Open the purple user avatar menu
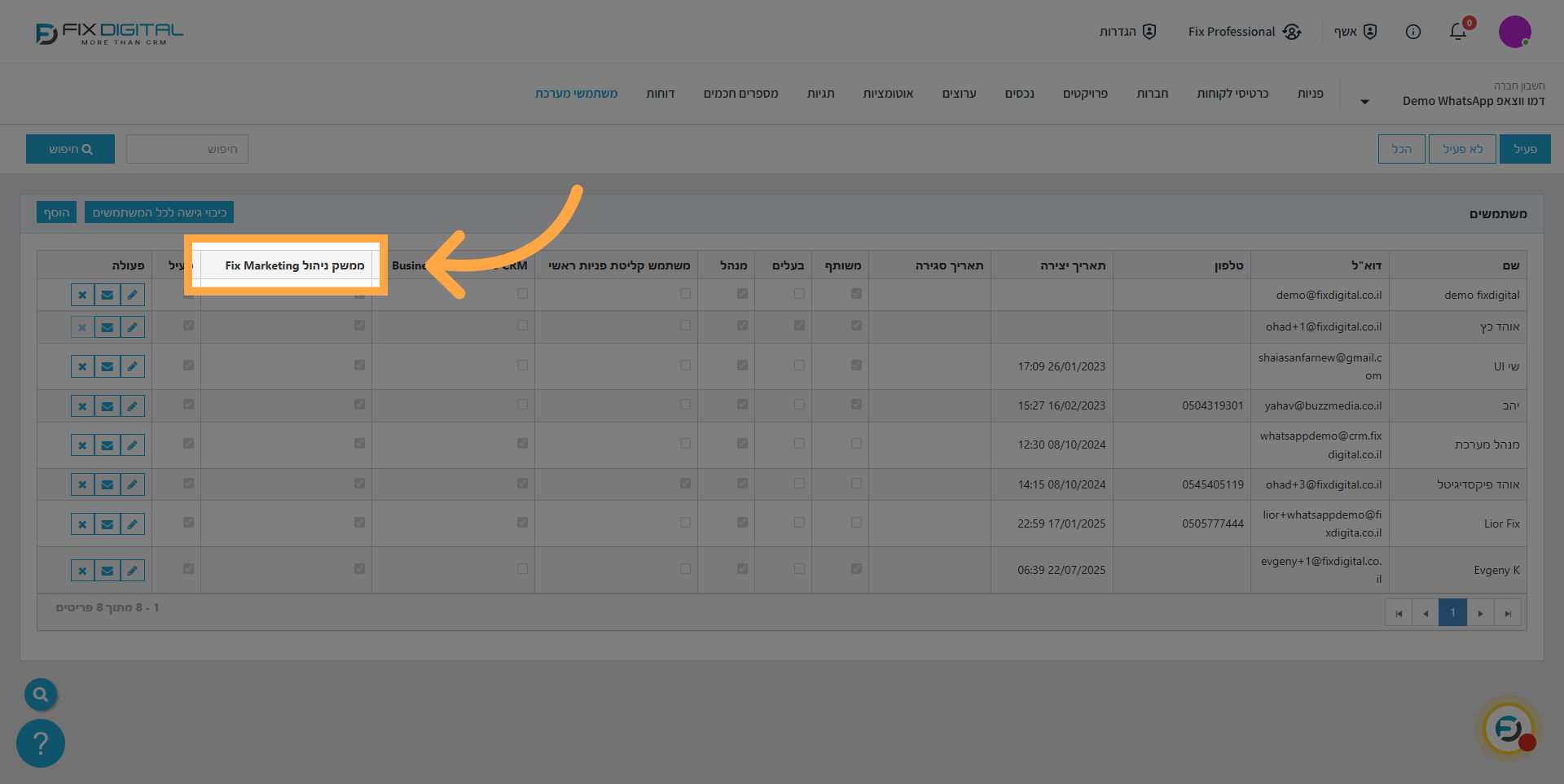 [1514, 32]
